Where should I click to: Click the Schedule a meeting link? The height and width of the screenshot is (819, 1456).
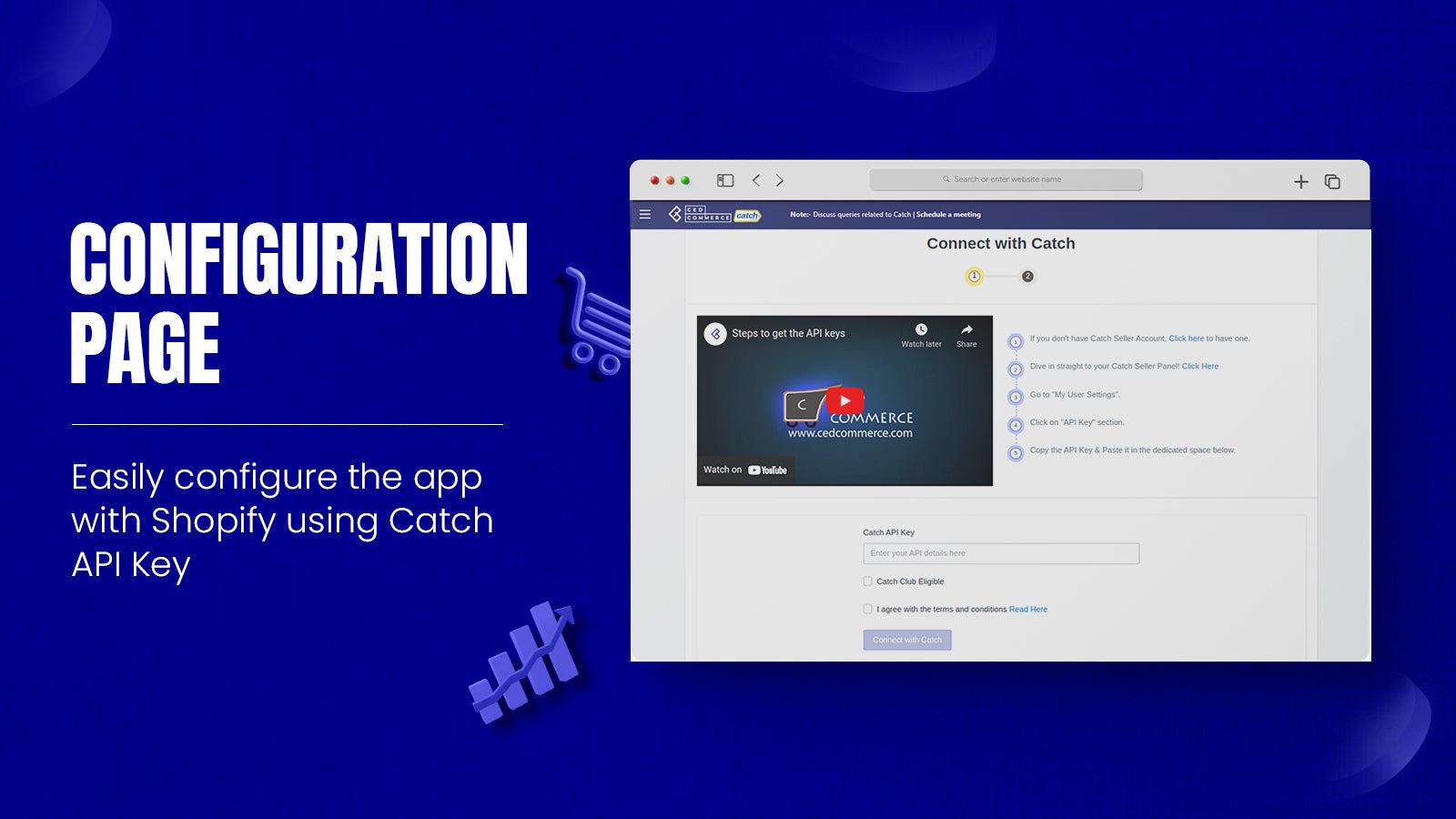948,215
